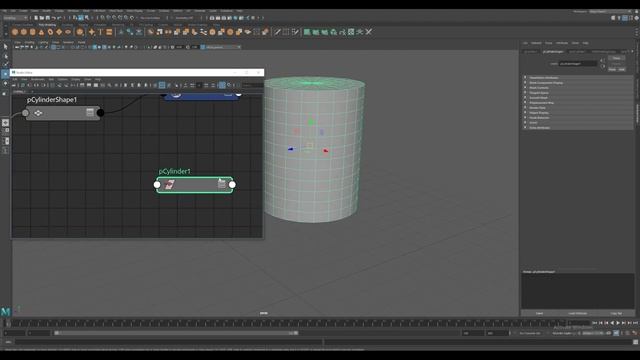The height and width of the screenshot is (360, 640).
Task: Expand the Tessellation Attributes section
Action: [578, 78]
